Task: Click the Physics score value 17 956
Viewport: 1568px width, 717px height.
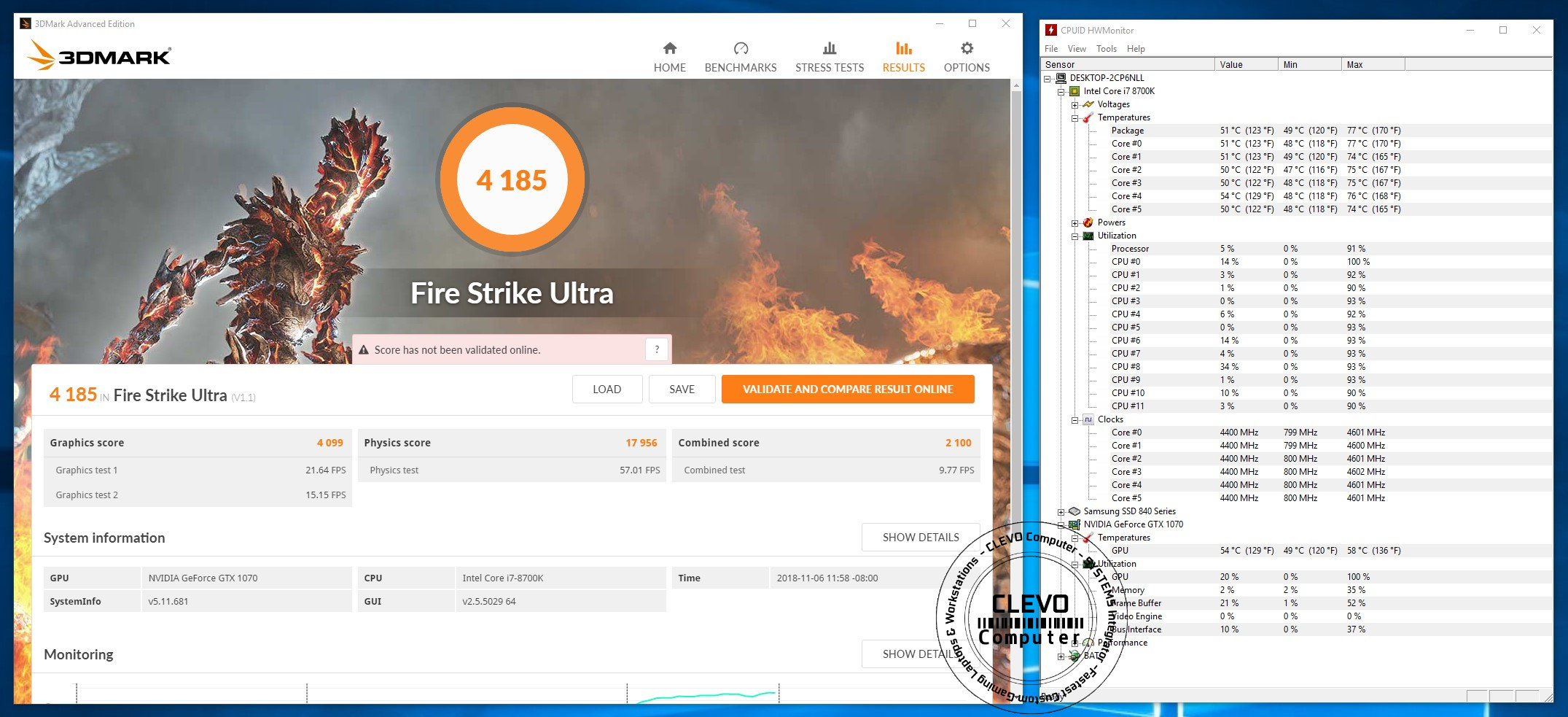Action: coord(641,443)
